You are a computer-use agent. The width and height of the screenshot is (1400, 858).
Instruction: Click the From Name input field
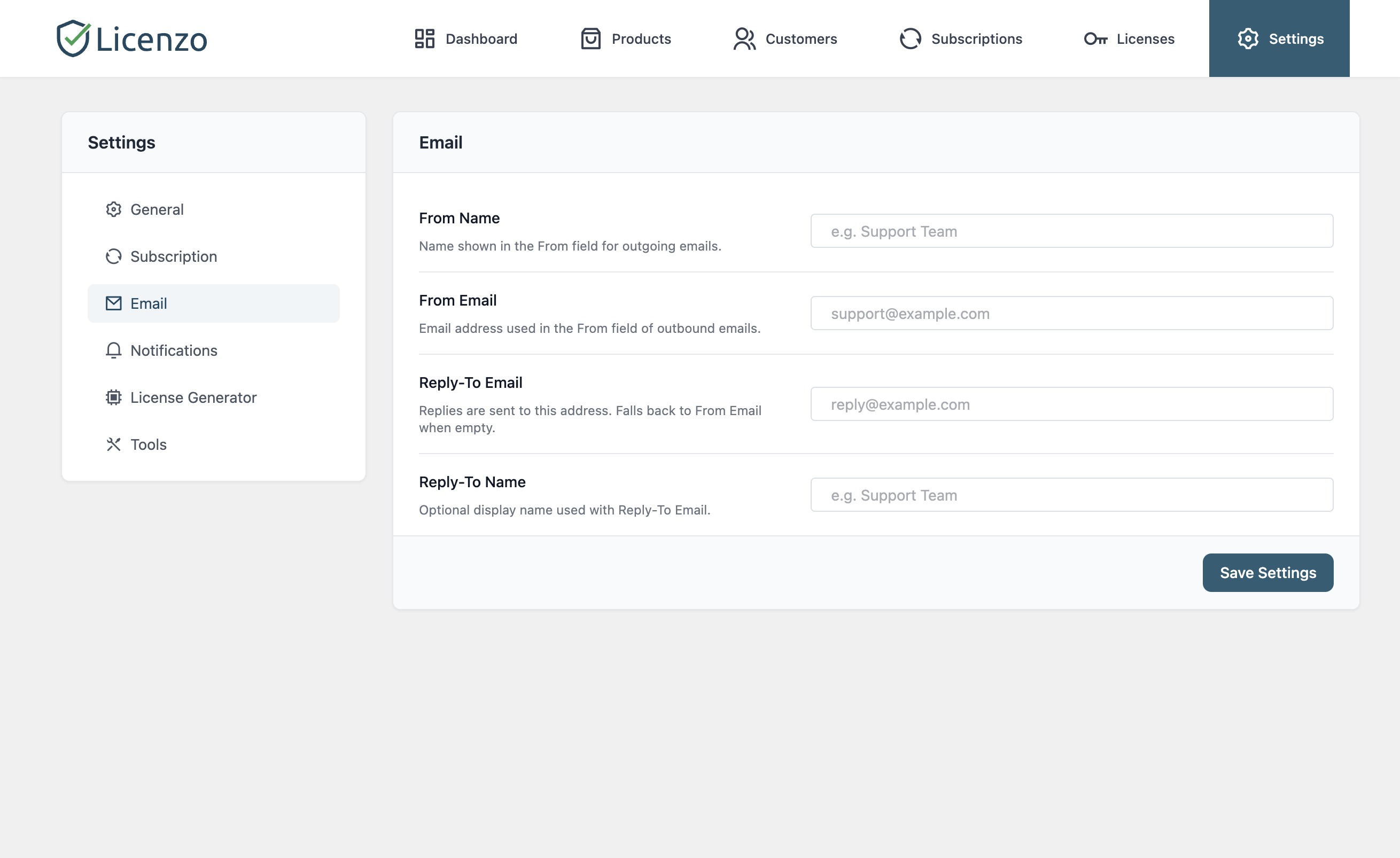1071,231
